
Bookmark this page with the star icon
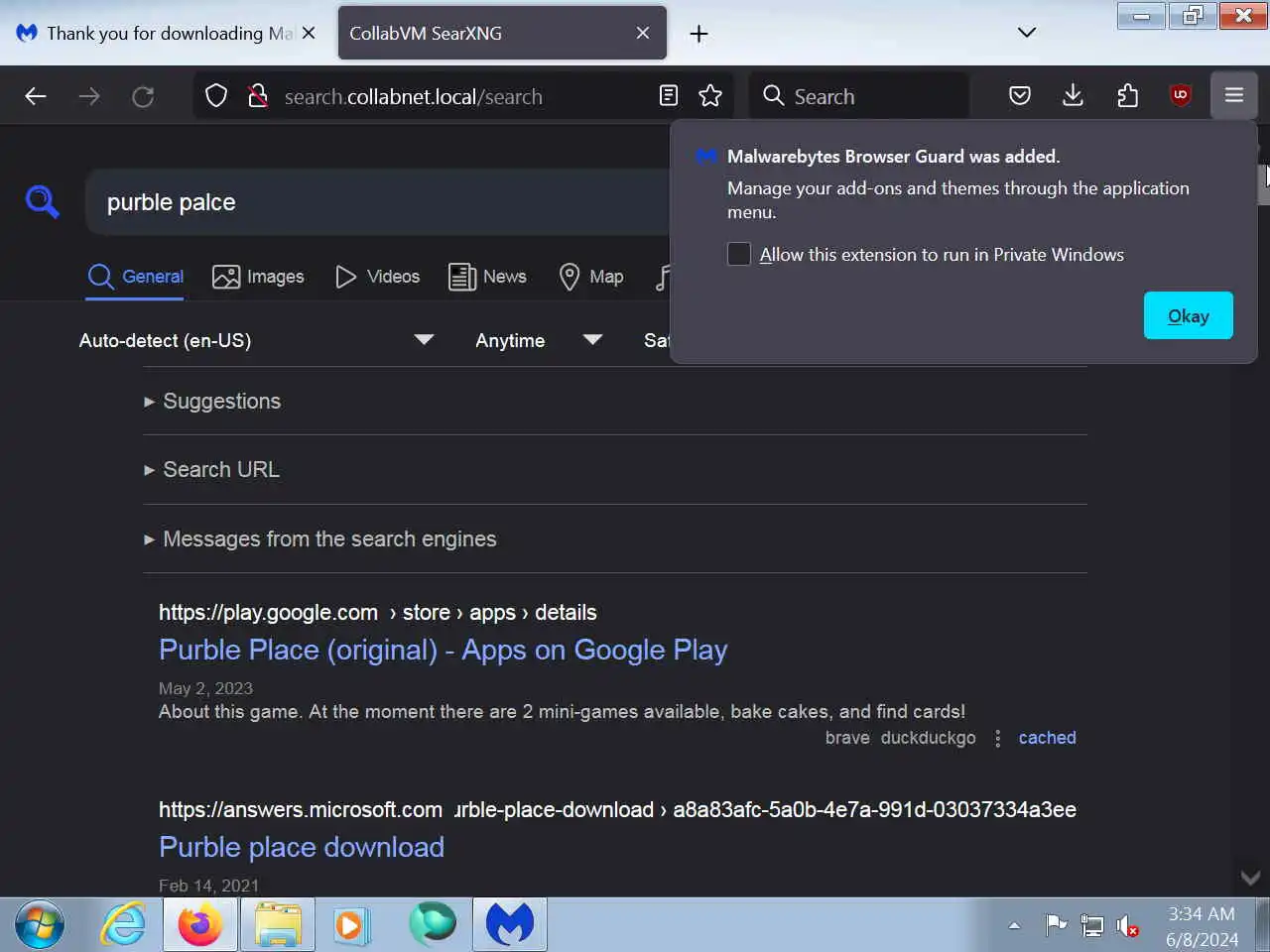click(710, 96)
